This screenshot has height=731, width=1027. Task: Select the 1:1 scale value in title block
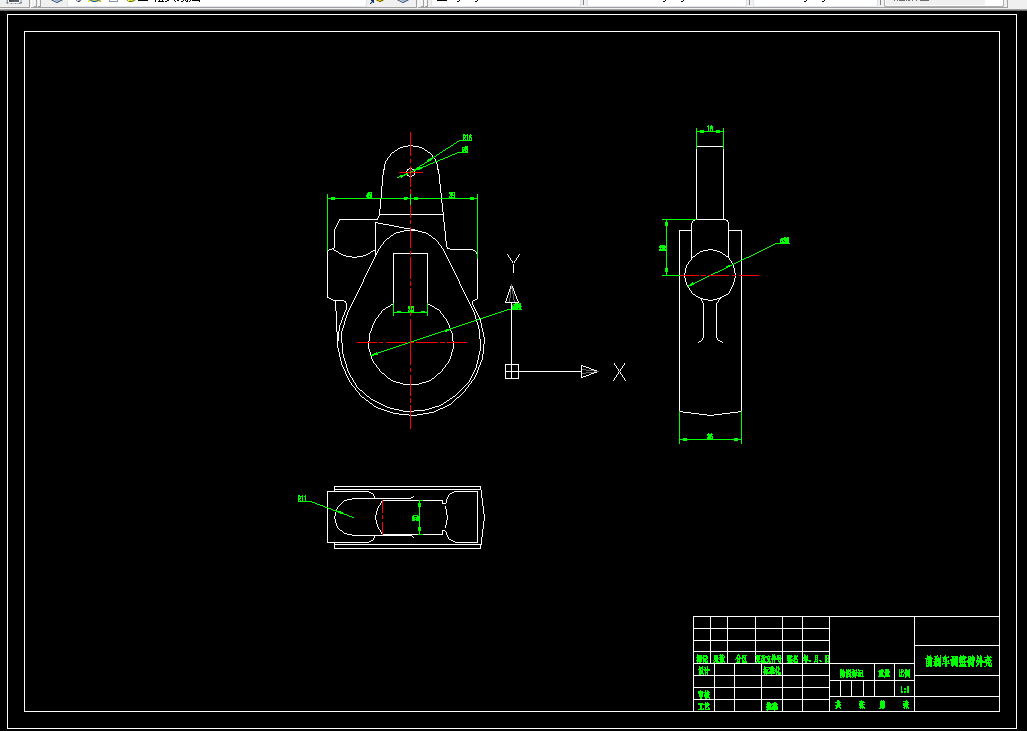coord(905,690)
